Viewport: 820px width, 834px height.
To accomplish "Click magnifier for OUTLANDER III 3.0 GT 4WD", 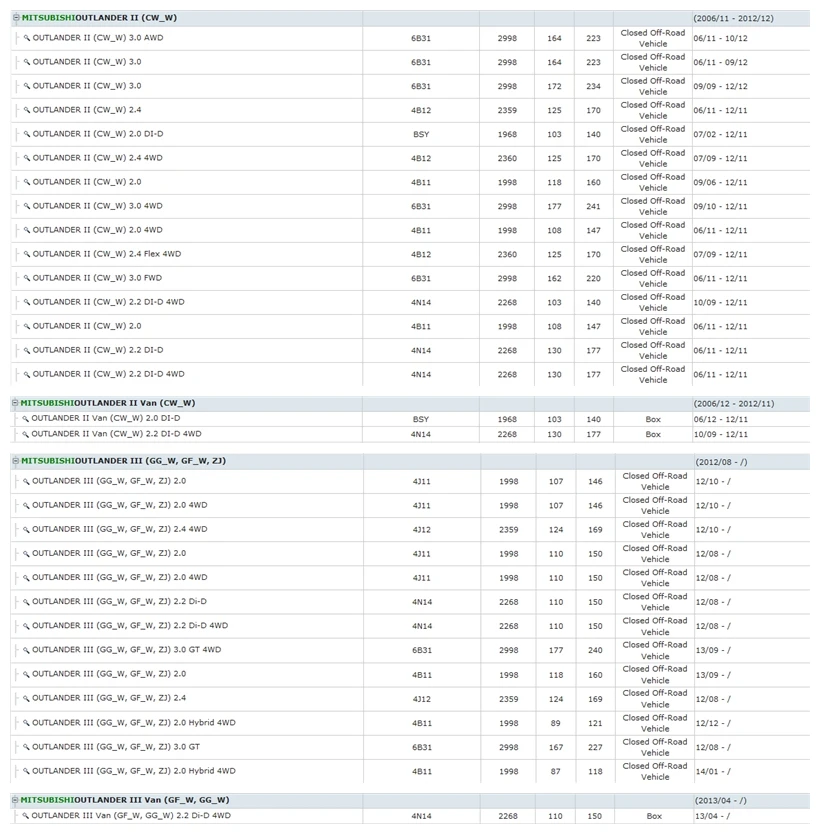I will [x=26, y=650].
